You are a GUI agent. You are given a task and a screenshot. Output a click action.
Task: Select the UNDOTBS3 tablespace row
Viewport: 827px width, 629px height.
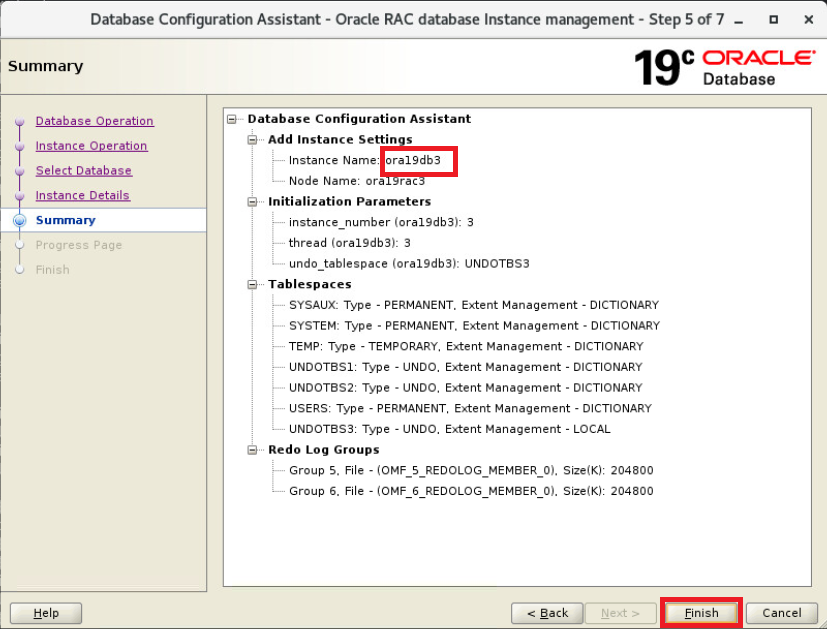(x=449, y=429)
